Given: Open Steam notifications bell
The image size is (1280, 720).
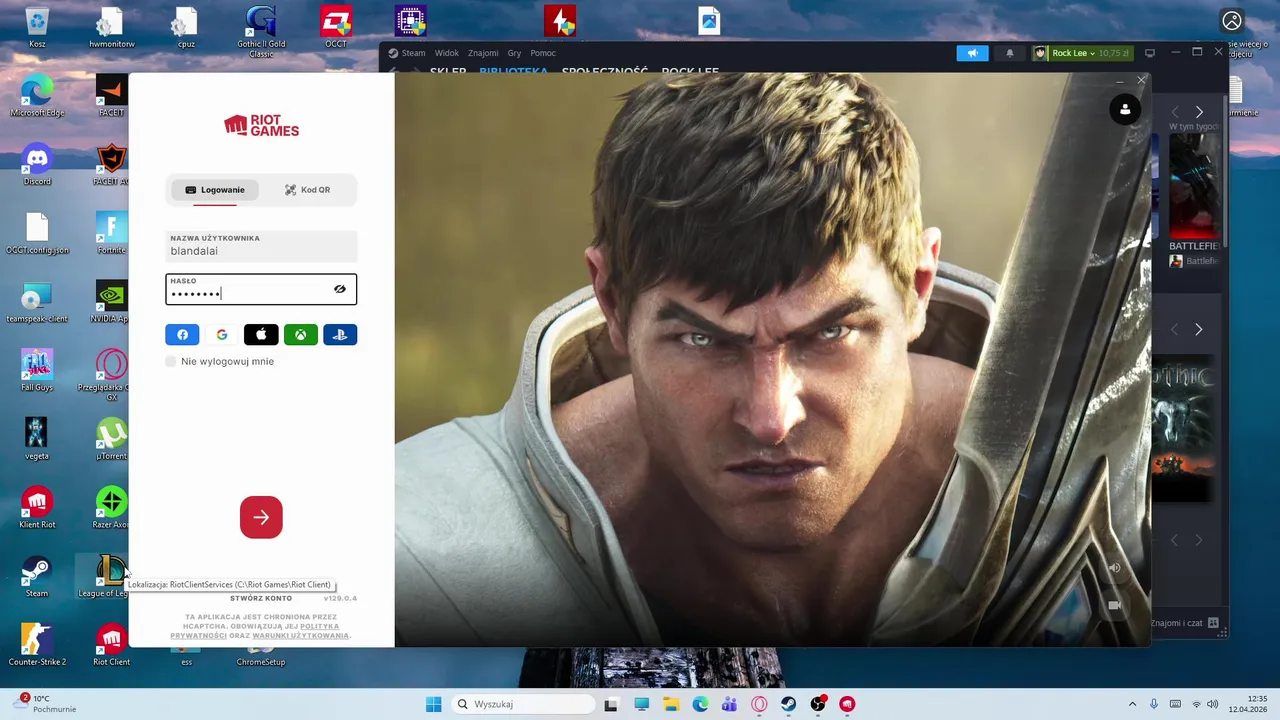Looking at the screenshot, I should pyautogui.click(x=1009, y=53).
